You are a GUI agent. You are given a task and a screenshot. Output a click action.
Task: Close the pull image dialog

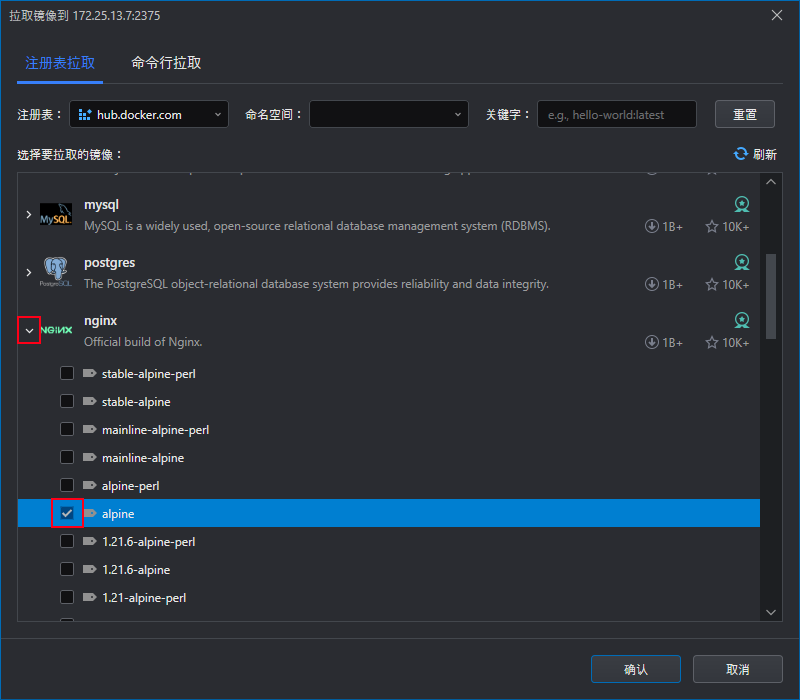777,15
